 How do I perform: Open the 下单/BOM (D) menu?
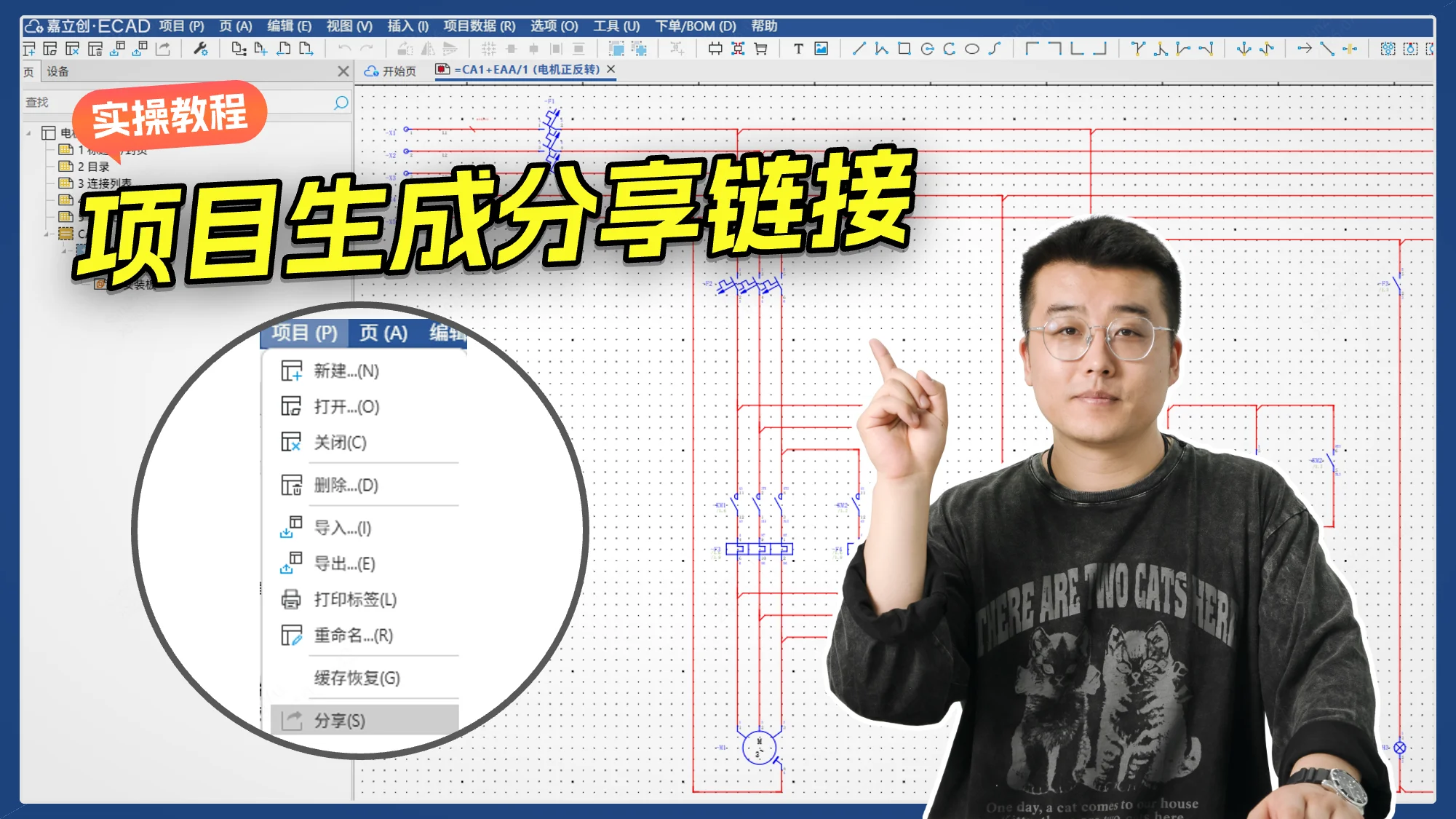click(696, 26)
